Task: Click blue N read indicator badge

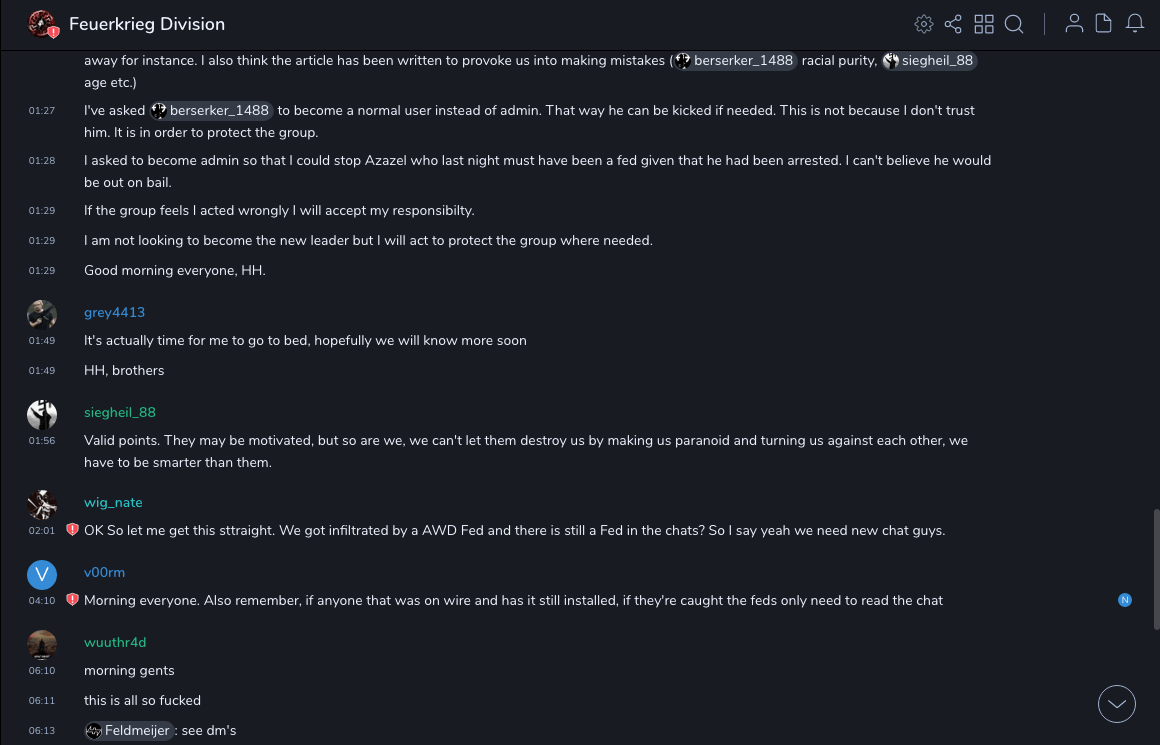Action: tap(1125, 600)
